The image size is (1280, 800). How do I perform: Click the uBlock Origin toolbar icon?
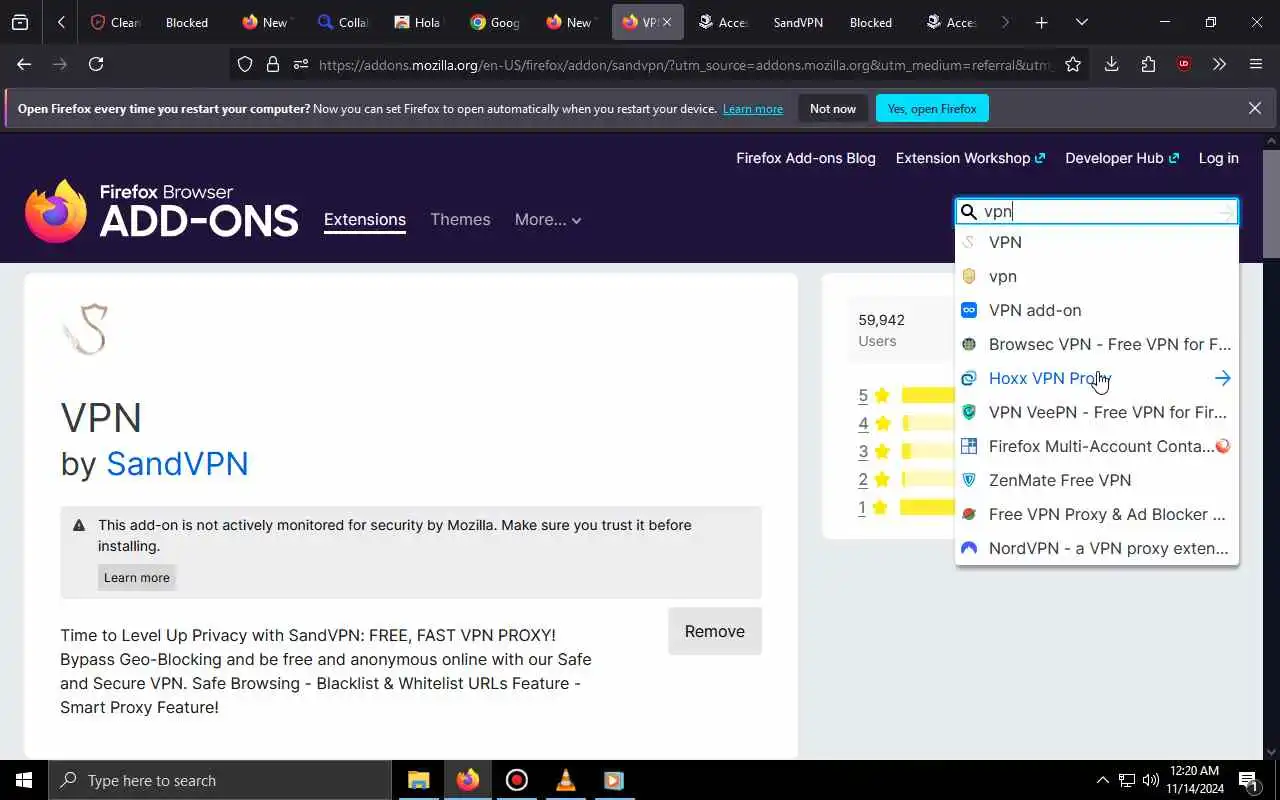1184,64
